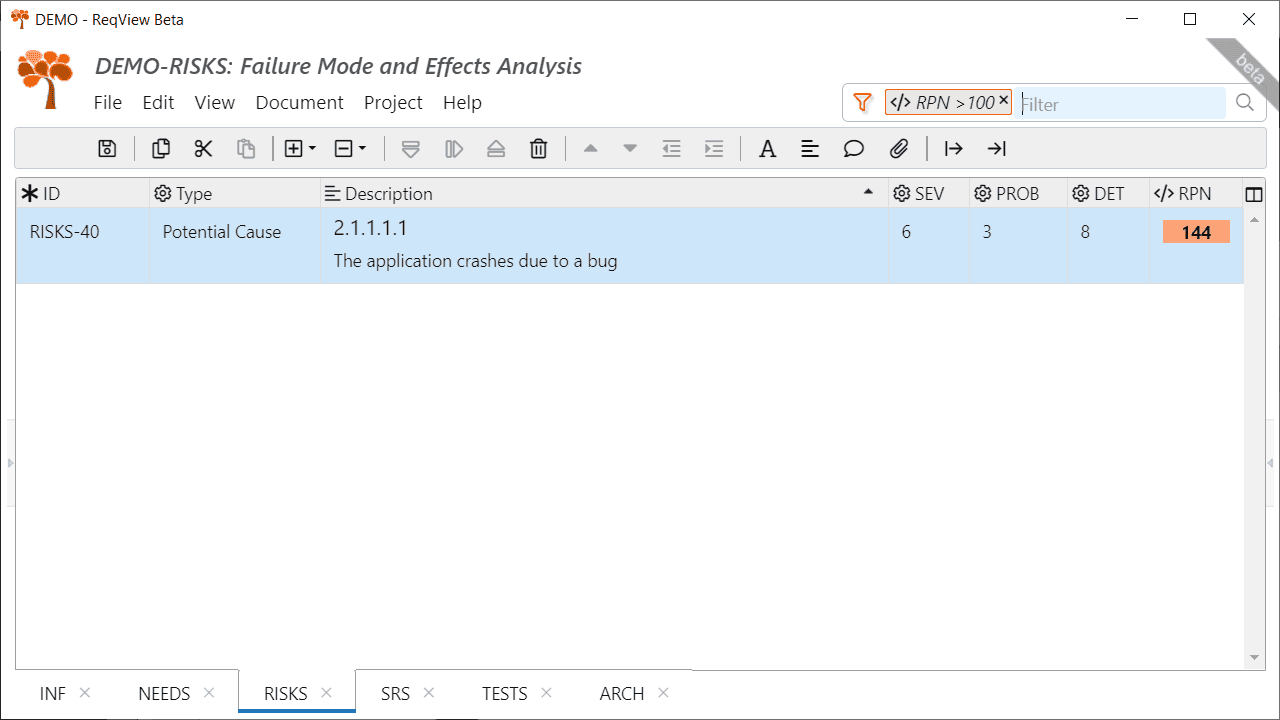This screenshot has height=720, width=1280.
Task: Click text 'The application crashes due to a bug'
Action: click(476, 262)
